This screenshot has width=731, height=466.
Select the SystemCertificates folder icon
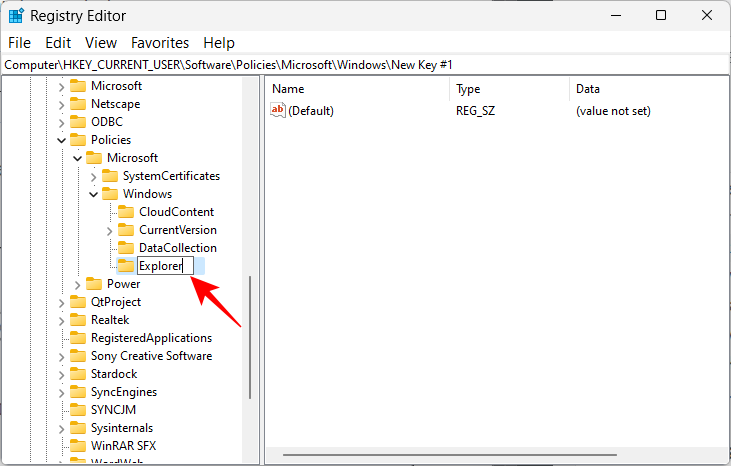109,176
